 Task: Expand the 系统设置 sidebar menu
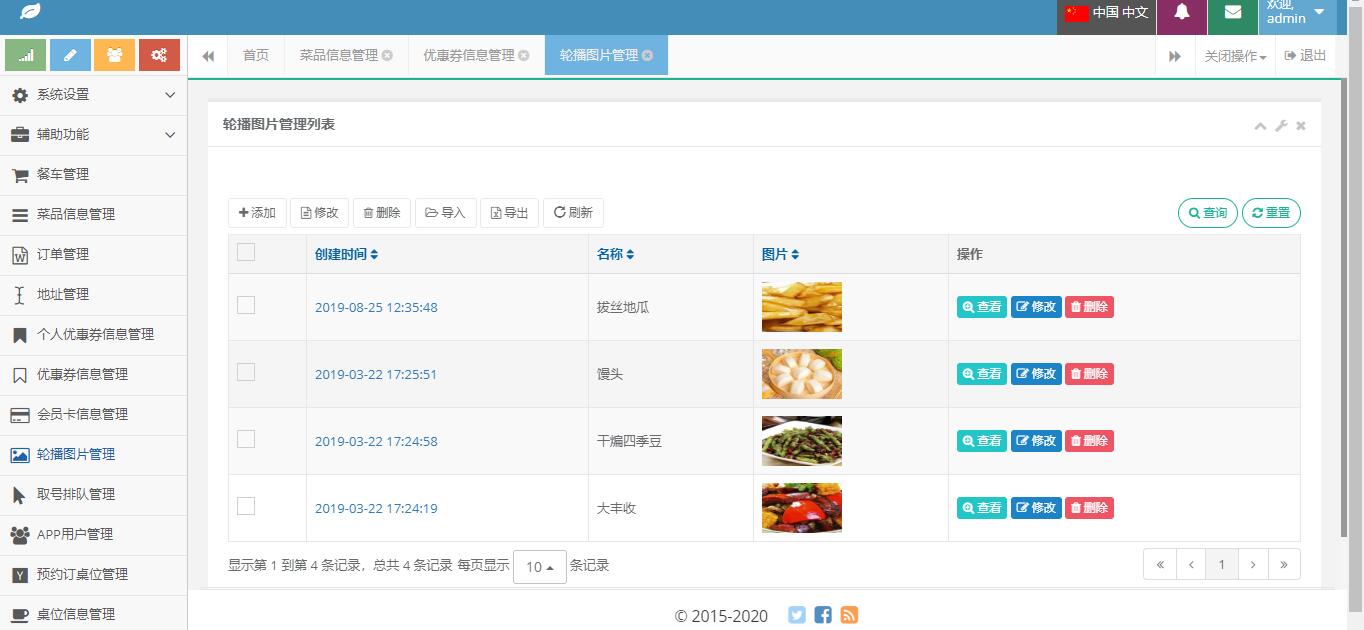[x=93, y=94]
